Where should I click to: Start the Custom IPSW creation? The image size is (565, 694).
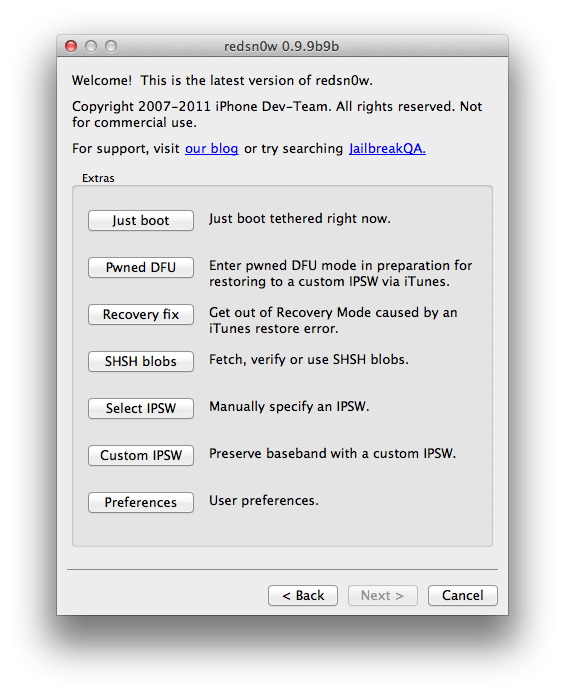click(141, 455)
